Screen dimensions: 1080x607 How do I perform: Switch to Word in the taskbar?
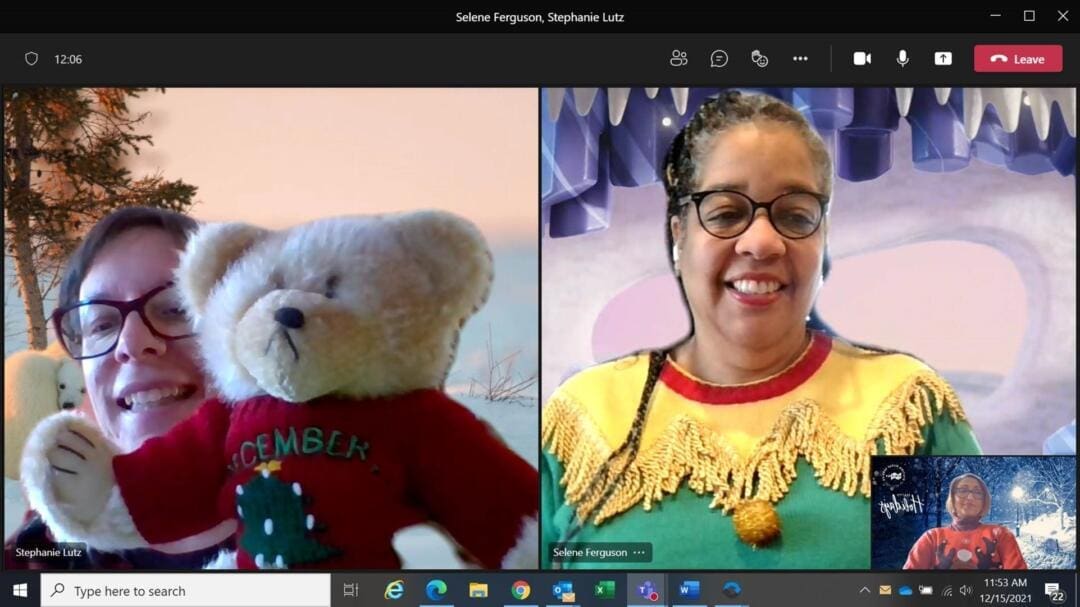click(x=689, y=591)
